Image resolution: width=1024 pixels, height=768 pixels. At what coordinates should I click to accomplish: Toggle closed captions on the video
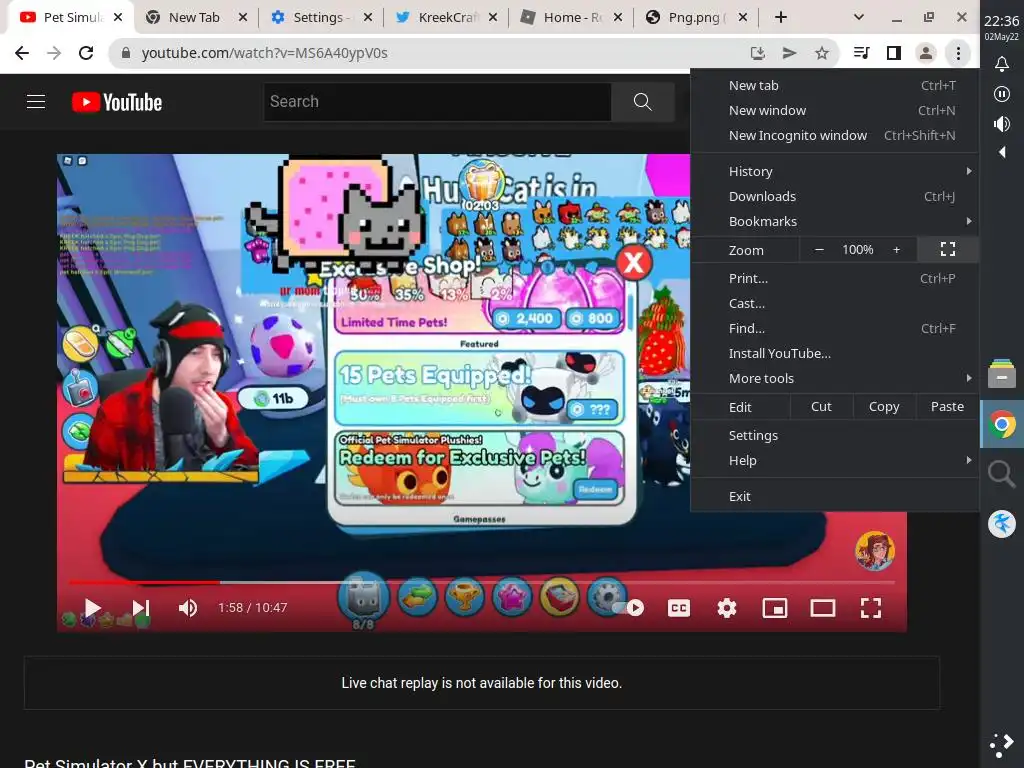(x=679, y=608)
